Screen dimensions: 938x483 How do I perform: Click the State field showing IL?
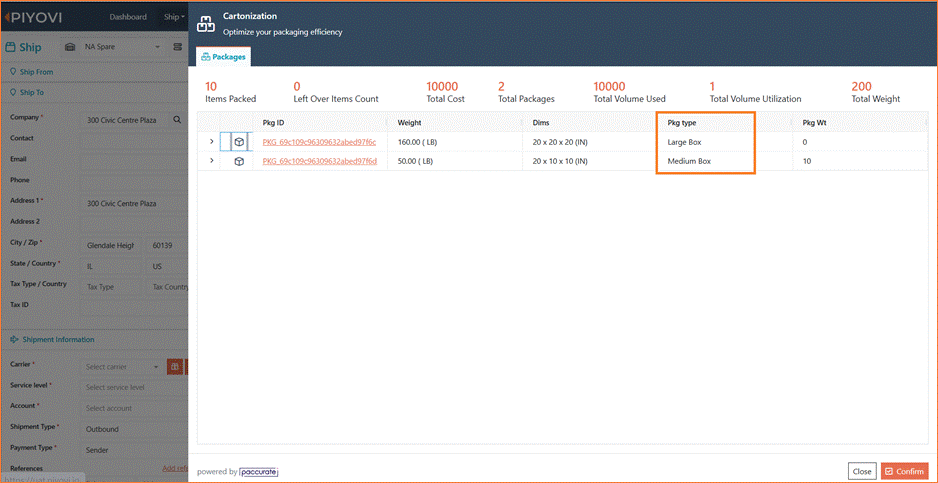[112, 266]
